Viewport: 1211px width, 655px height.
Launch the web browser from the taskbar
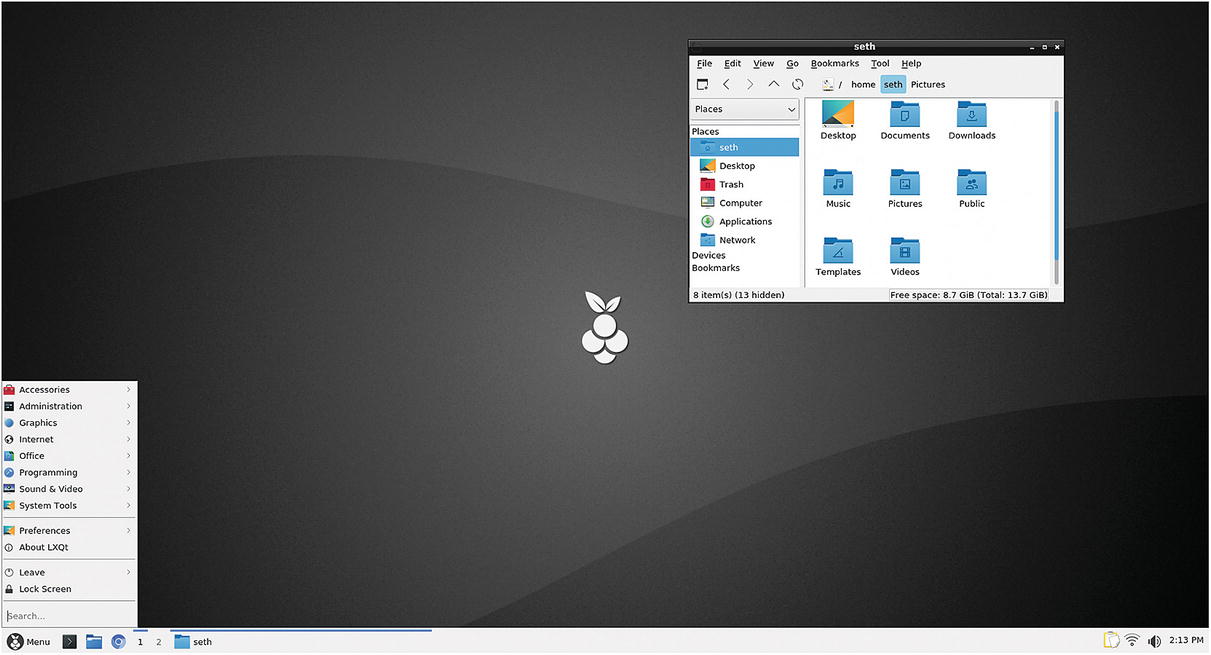(118, 642)
